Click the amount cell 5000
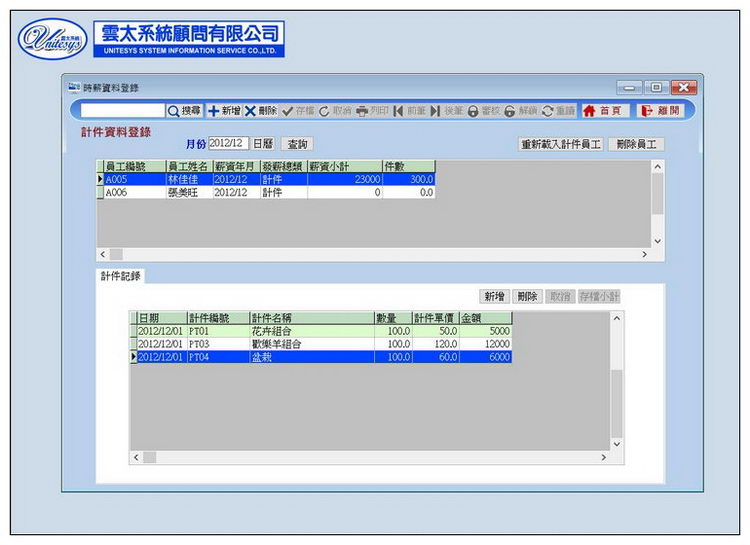The image size is (750, 545). tap(485, 331)
